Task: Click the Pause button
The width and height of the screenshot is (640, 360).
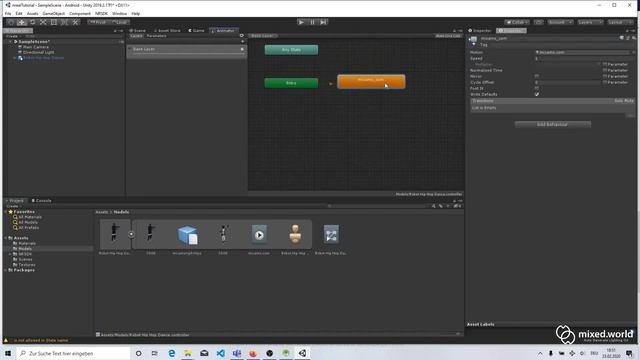Action: (x=312, y=22)
